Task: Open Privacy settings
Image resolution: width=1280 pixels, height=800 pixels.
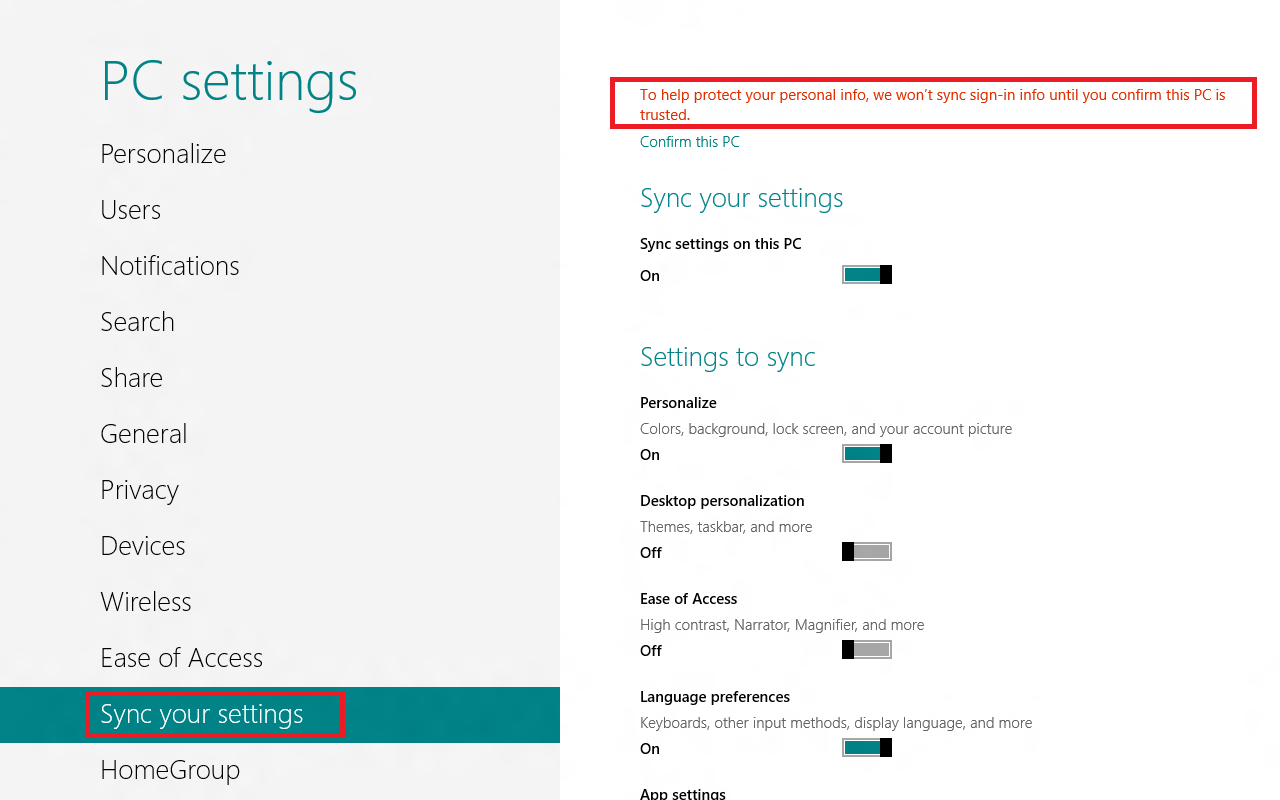Action: (140, 490)
